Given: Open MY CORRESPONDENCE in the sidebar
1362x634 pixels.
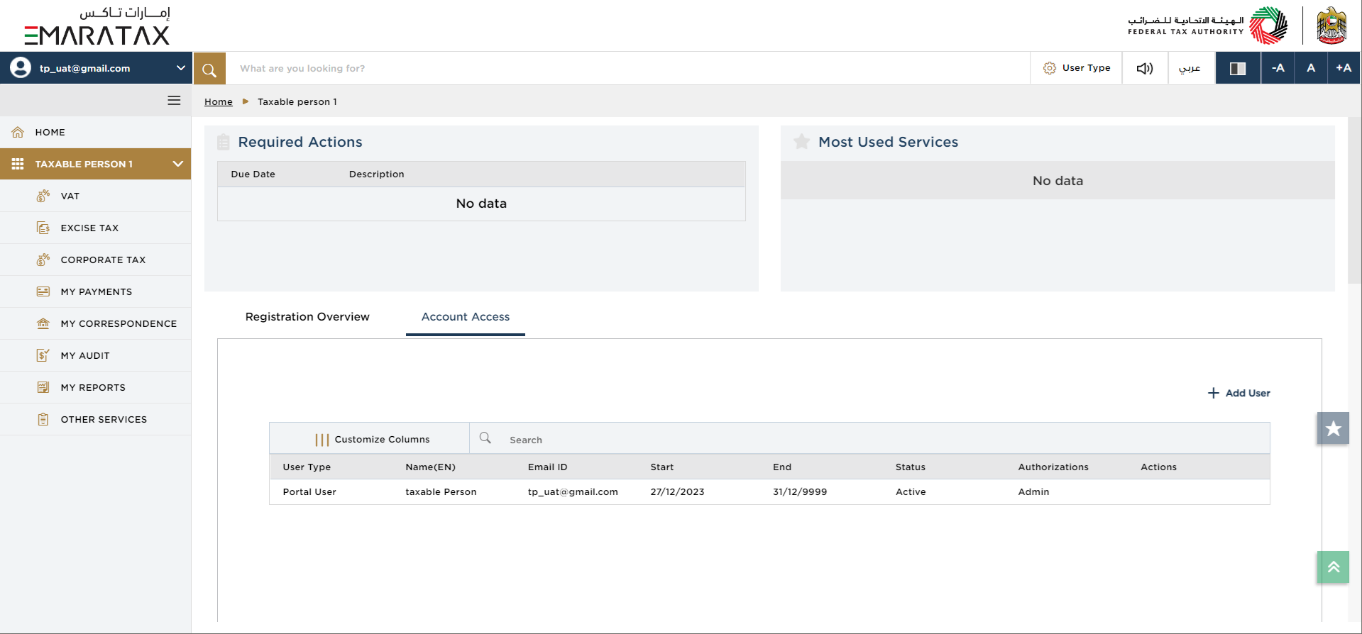Looking at the screenshot, I should [x=95, y=324].
